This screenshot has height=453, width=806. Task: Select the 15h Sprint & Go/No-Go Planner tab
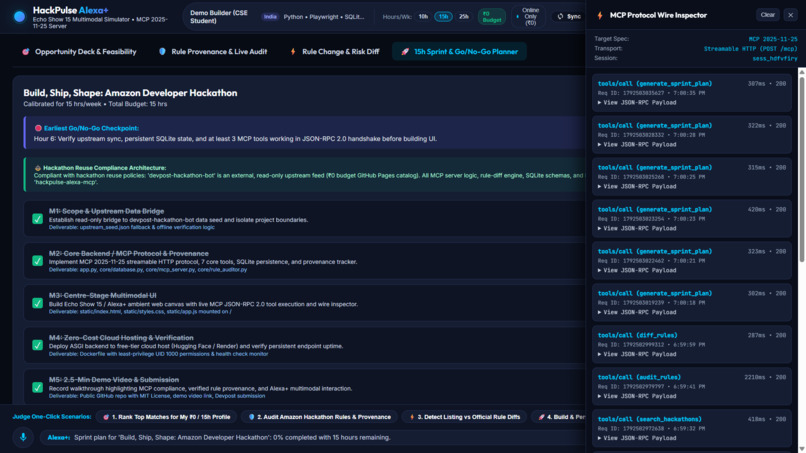(460, 51)
